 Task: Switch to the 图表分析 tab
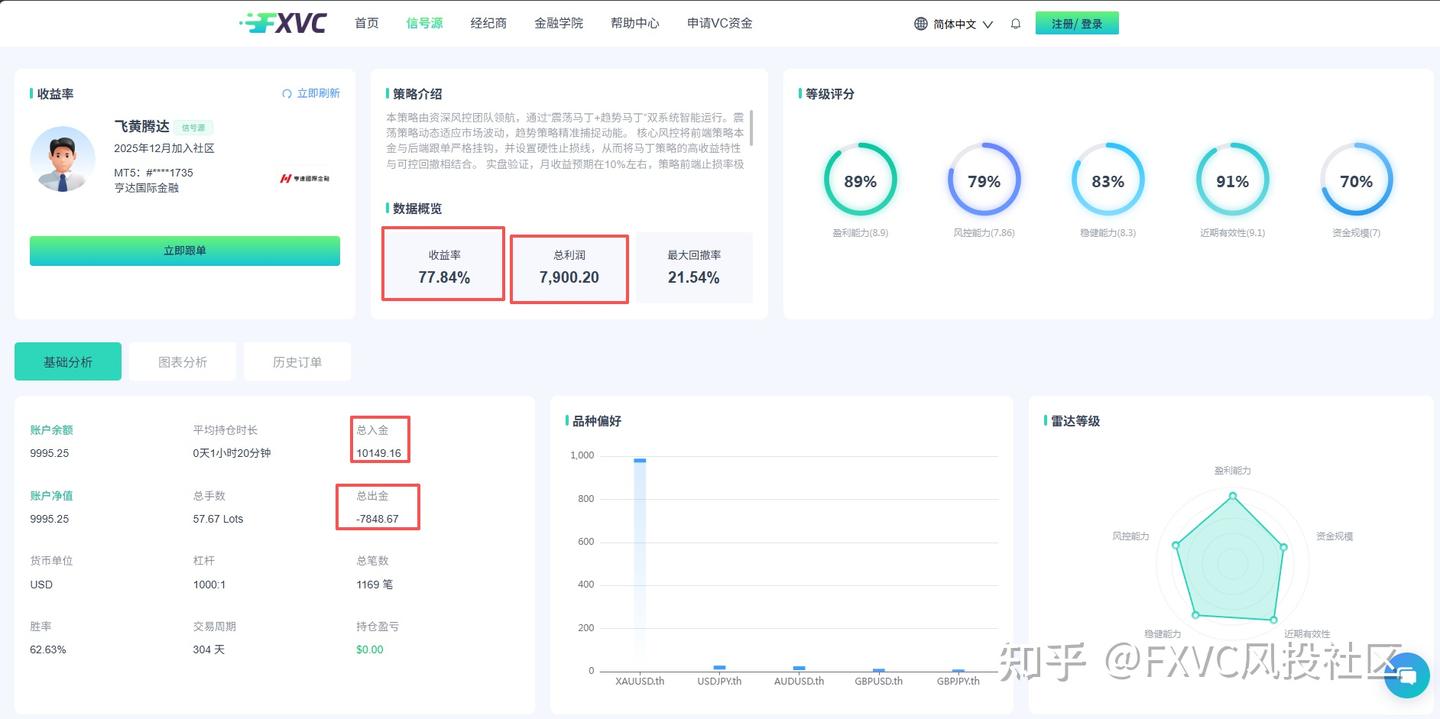coord(182,361)
